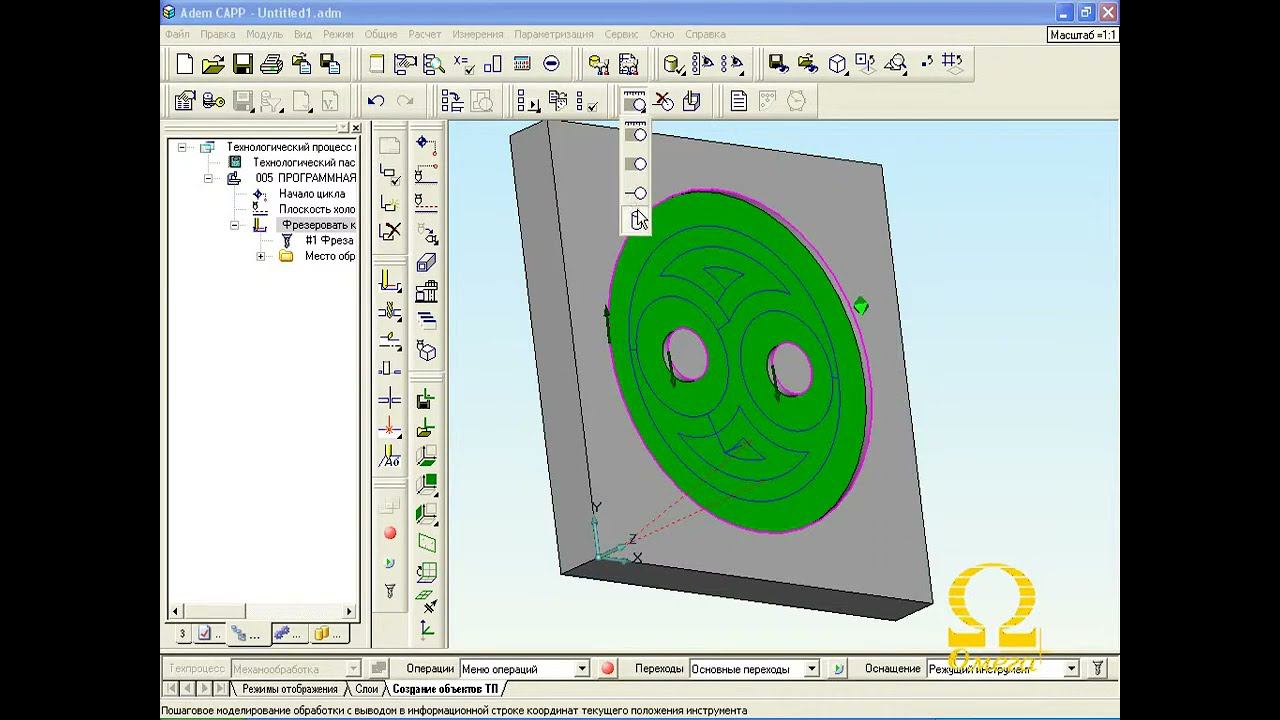The width and height of the screenshot is (1280, 720).
Task: Switch to Режимы отображения tab
Action: 289,689
